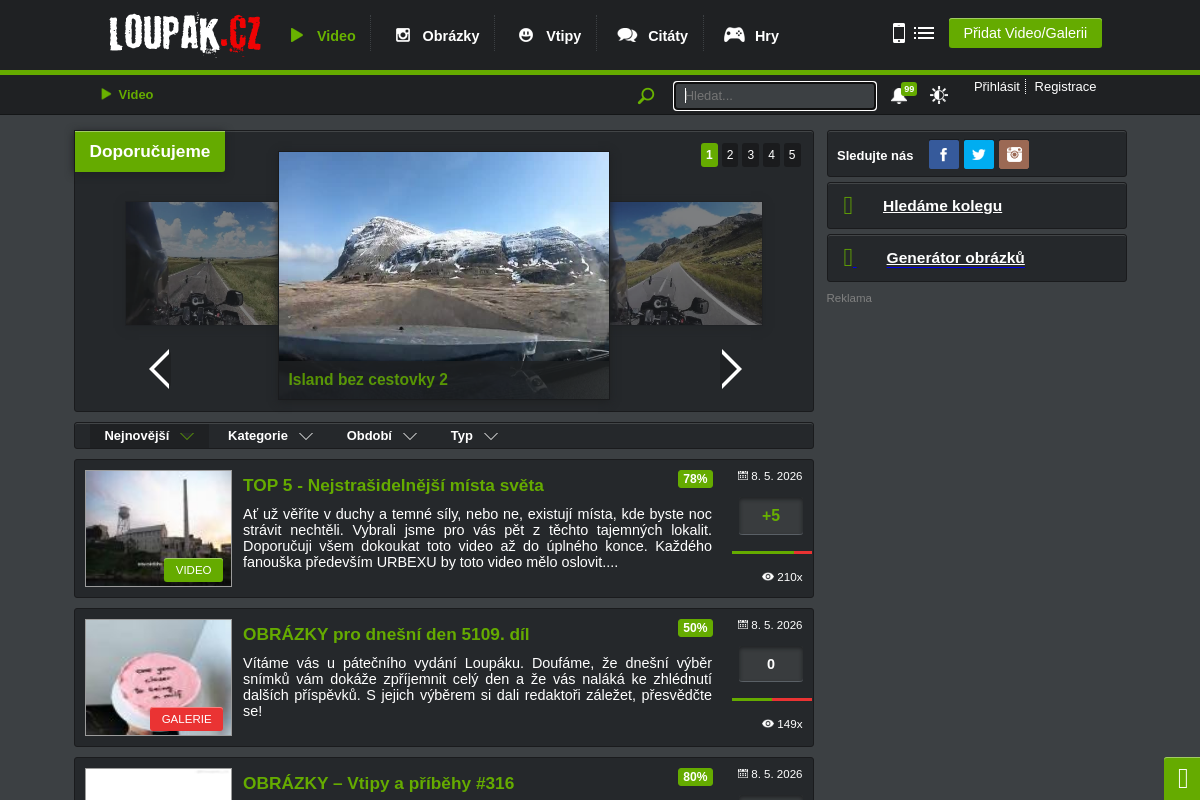Click the Přihlásit link

[x=997, y=87]
